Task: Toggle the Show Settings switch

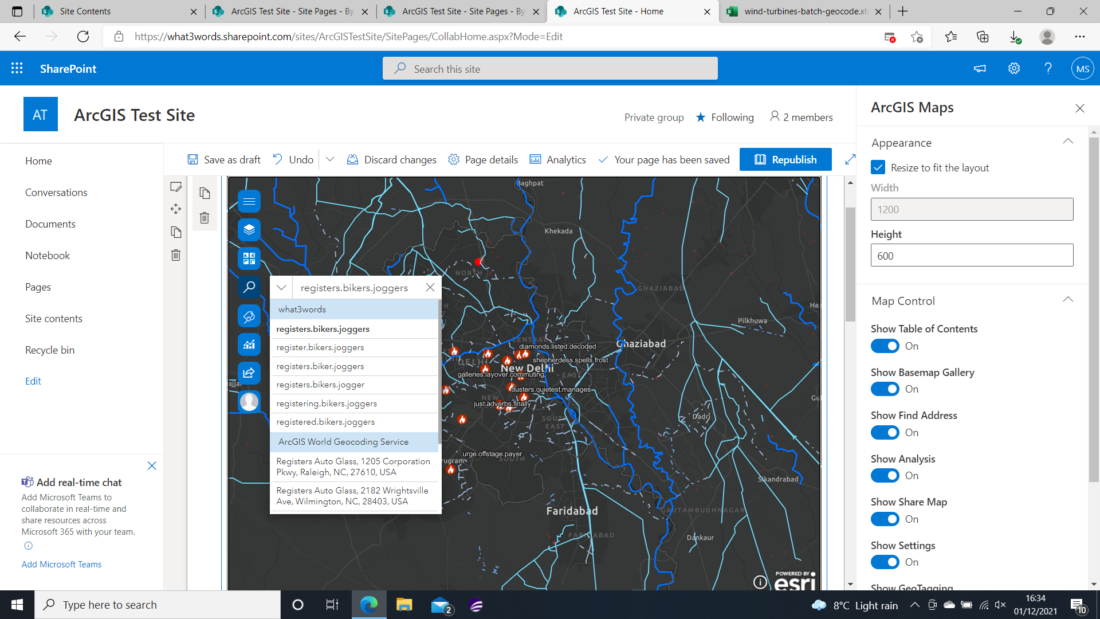Action: [x=885, y=562]
